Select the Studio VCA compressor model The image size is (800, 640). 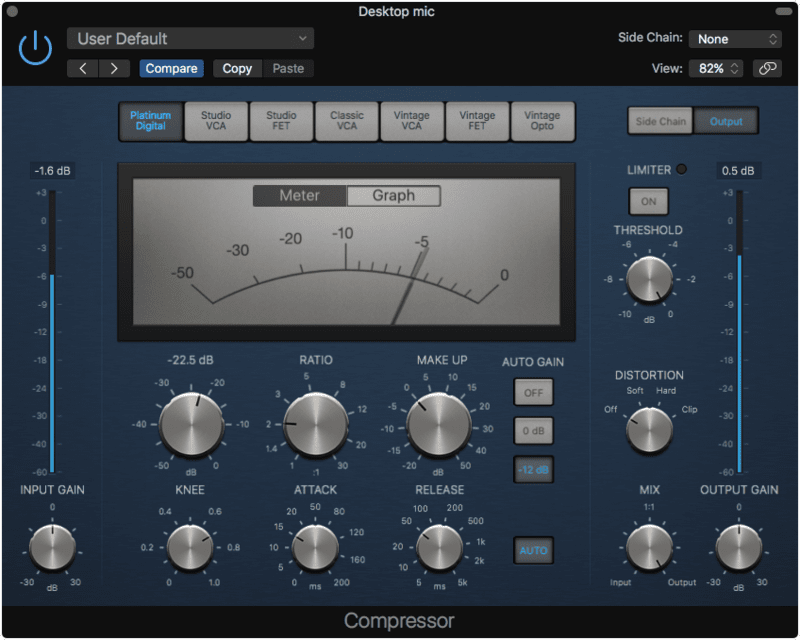(217, 121)
